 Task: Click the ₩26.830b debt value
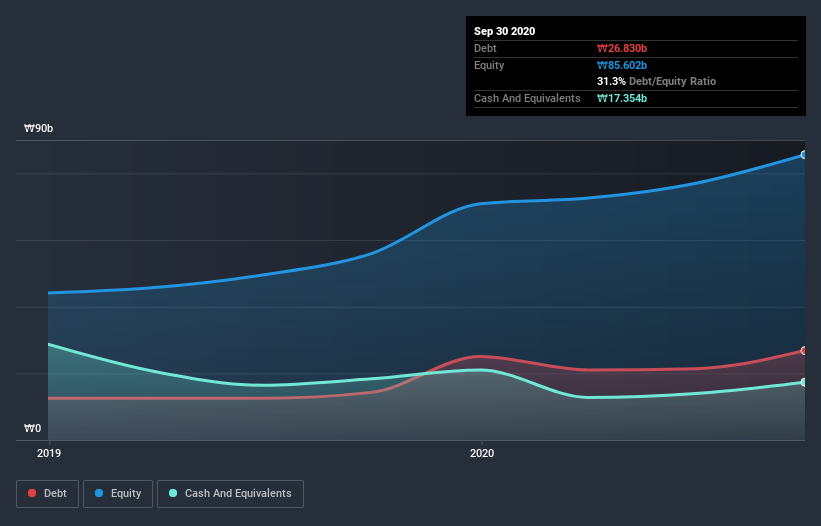tap(622, 48)
